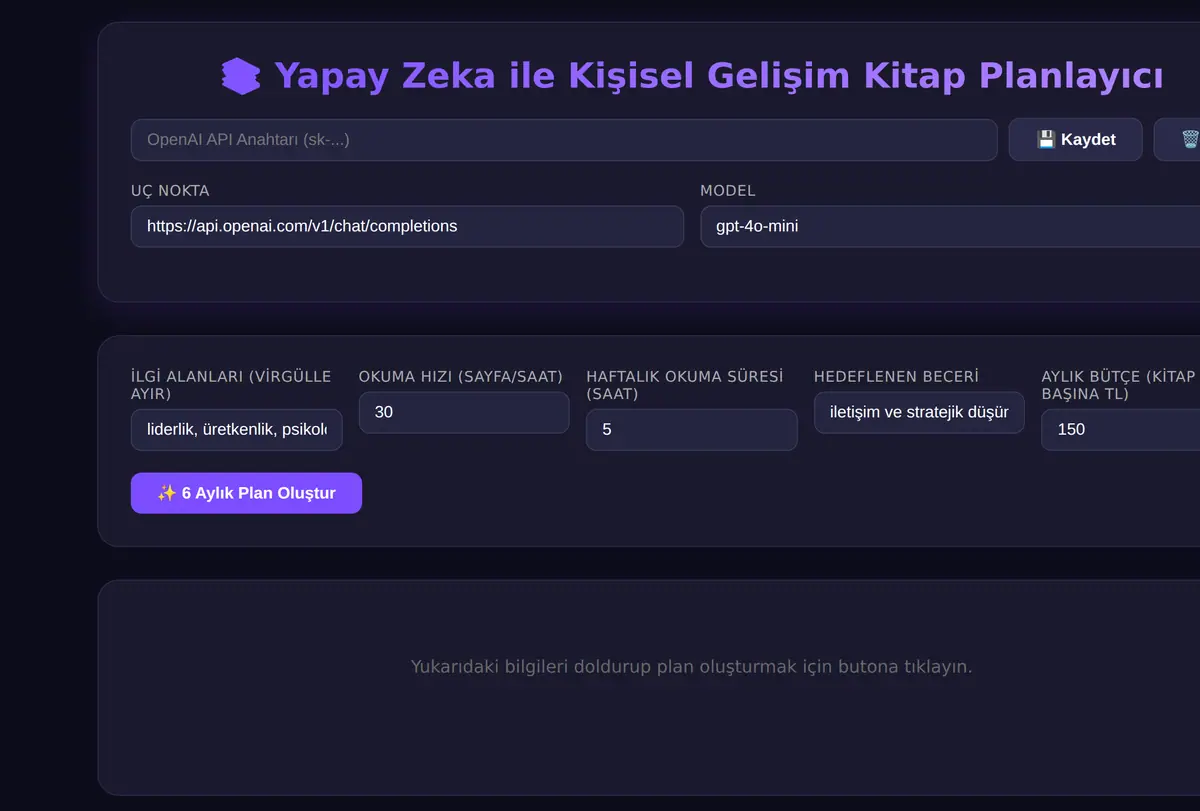Click the placeholder text 'Yukarıdaki bilgileri doldurup...'
This screenshot has height=811, width=1200.
pos(692,666)
